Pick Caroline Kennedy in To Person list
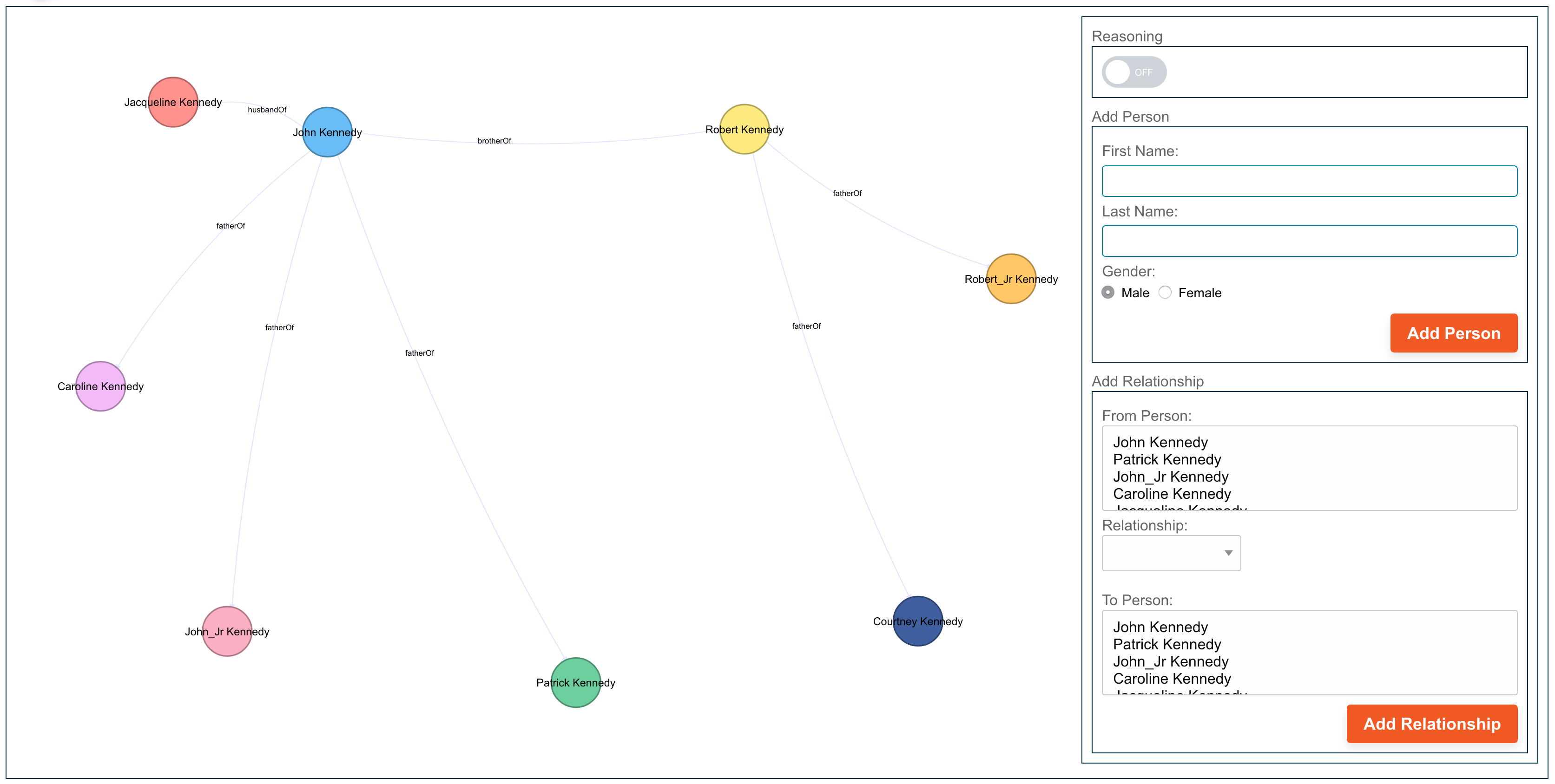The width and height of the screenshot is (1555, 784). tap(1171, 679)
